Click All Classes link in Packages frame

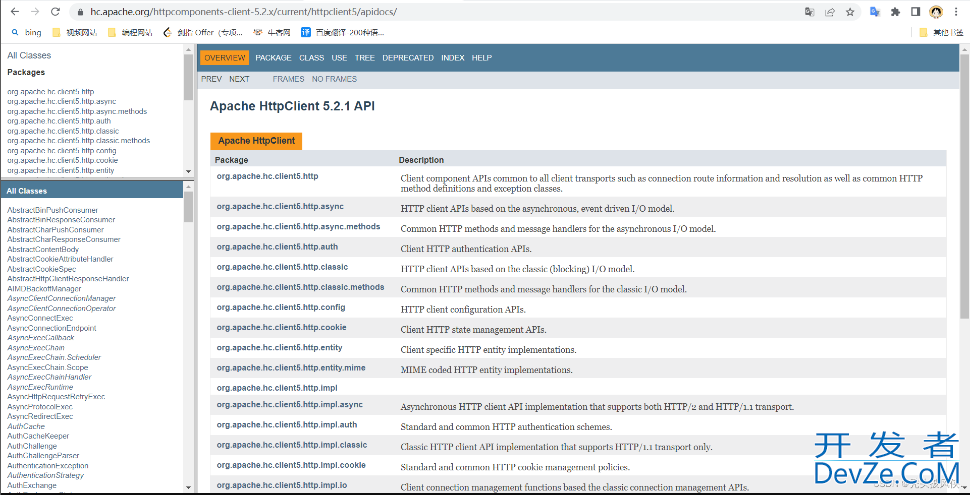point(29,55)
